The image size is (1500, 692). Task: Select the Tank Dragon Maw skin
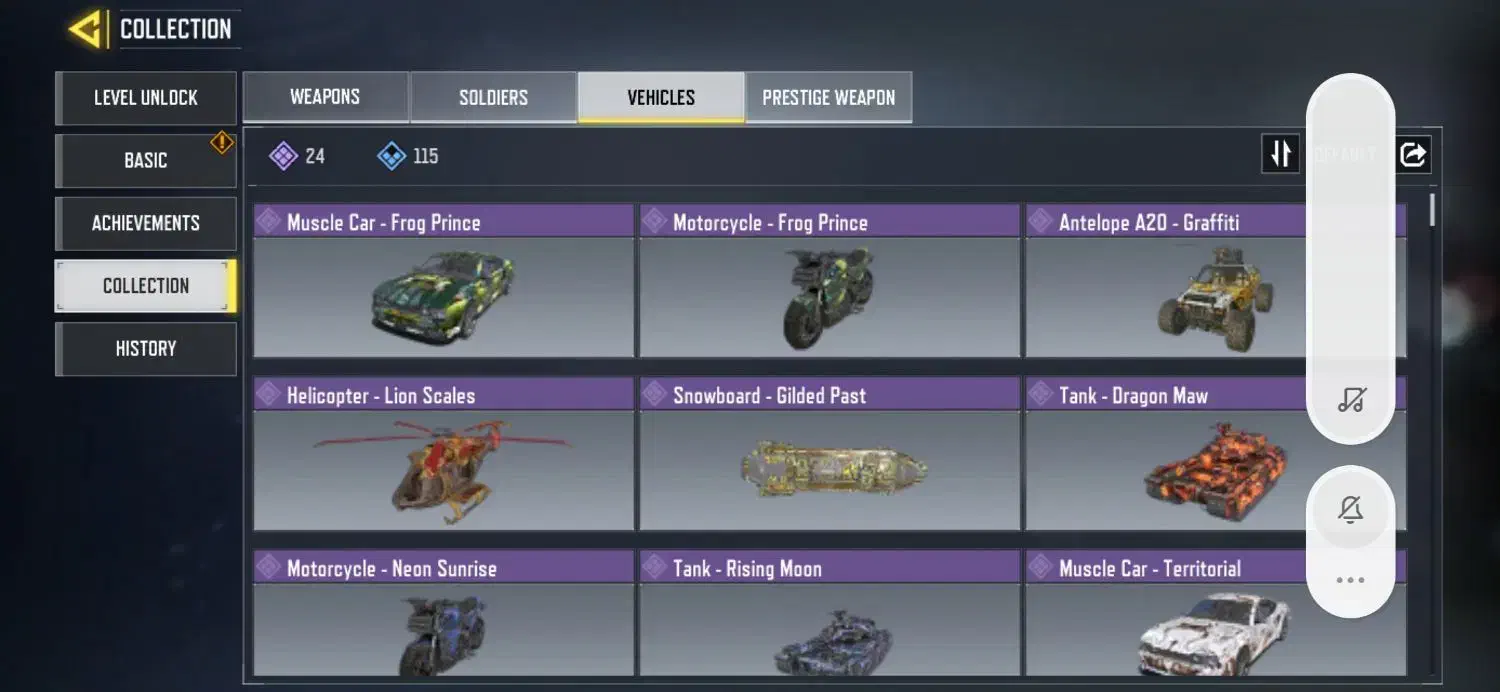pyautogui.click(x=1215, y=453)
